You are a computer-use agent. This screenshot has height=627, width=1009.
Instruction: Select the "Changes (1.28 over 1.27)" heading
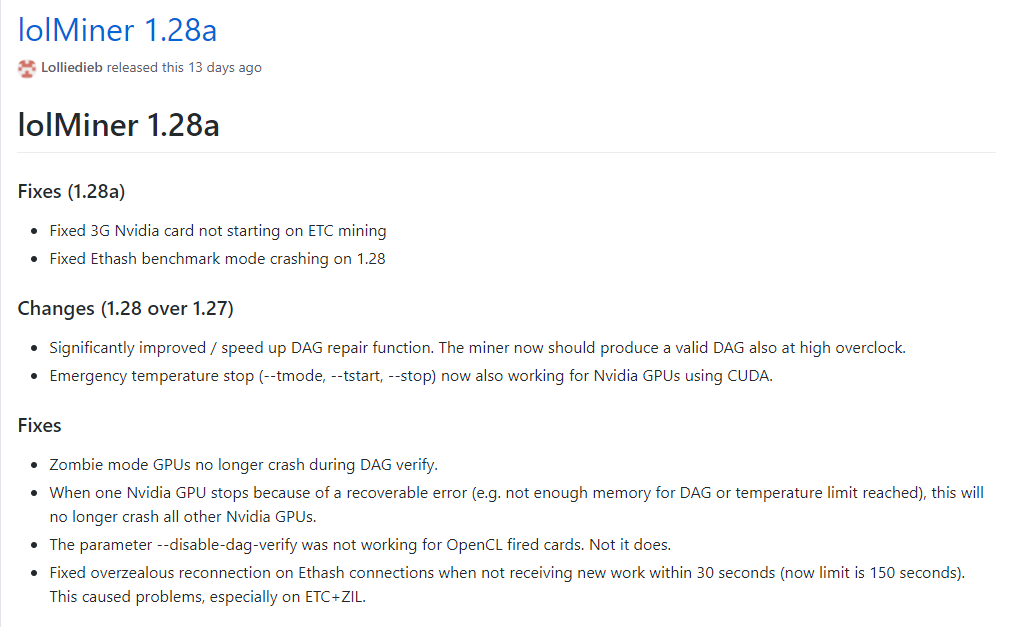pos(125,308)
